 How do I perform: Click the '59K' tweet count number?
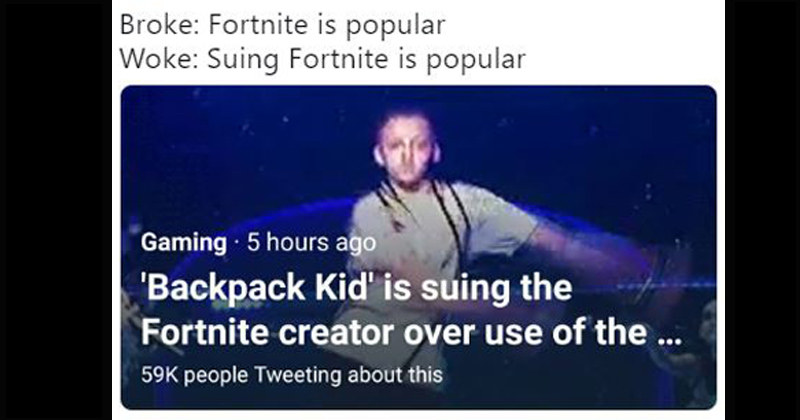pyautogui.click(x=160, y=375)
